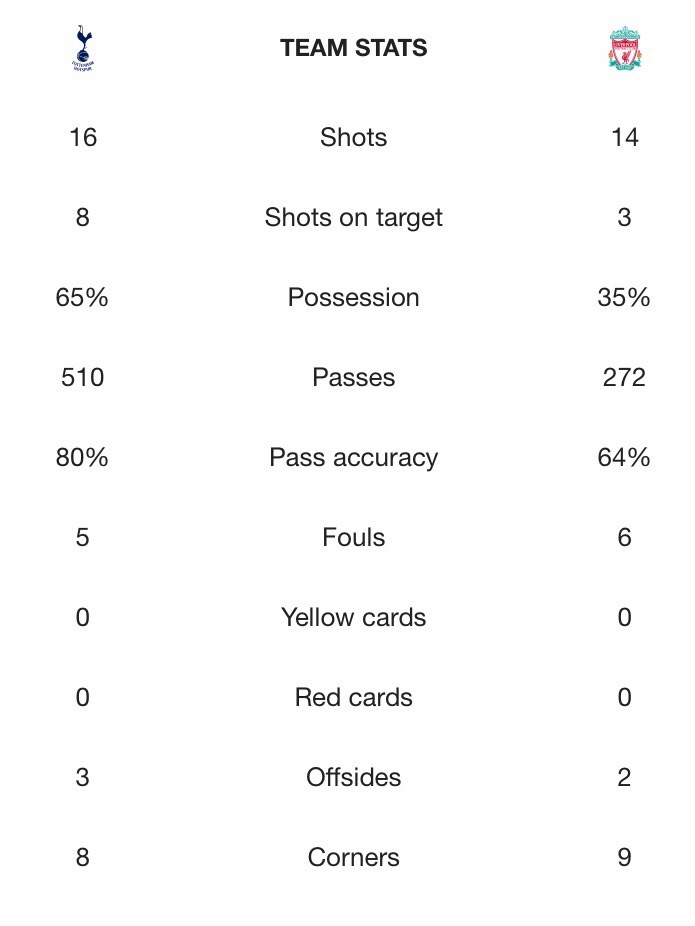This screenshot has width=695, height=926.
Task: Click the 64% pass accuracy value
Action: [624, 457]
